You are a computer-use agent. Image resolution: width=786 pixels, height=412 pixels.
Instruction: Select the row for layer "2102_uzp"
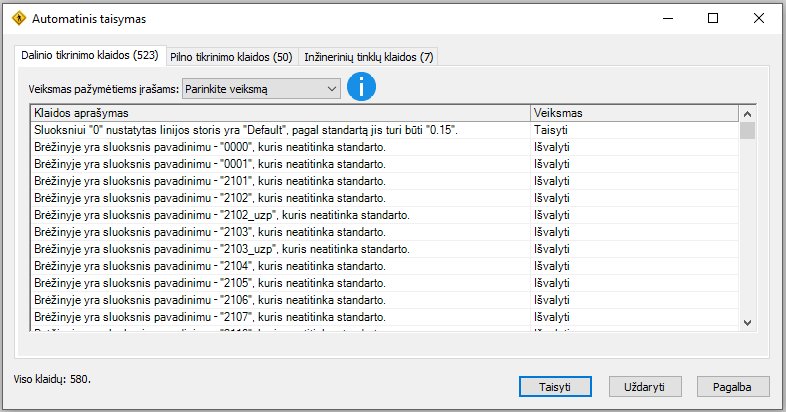(x=384, y=215)
